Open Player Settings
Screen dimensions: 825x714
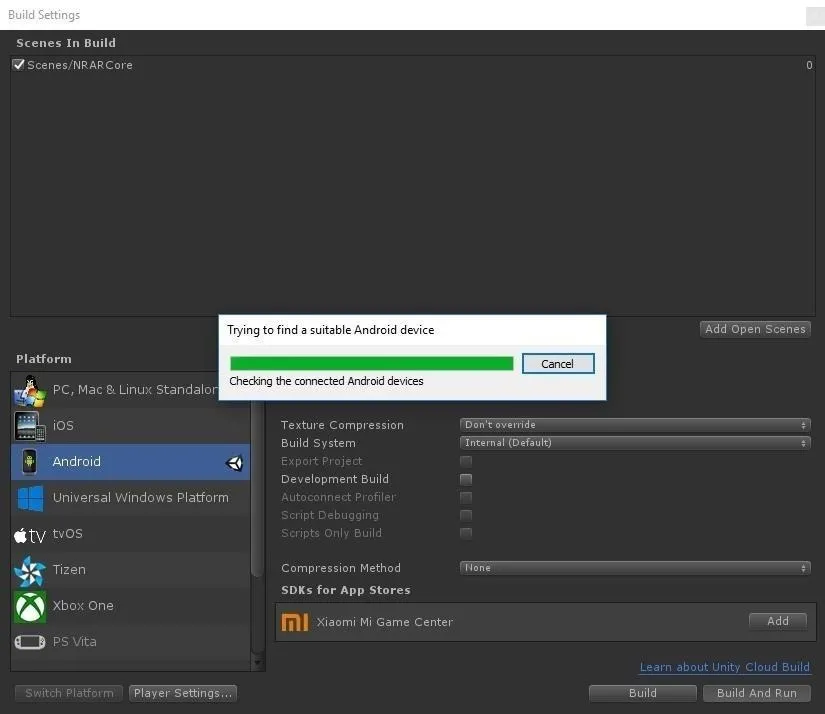pyautogui.click(x=183, y=693)
